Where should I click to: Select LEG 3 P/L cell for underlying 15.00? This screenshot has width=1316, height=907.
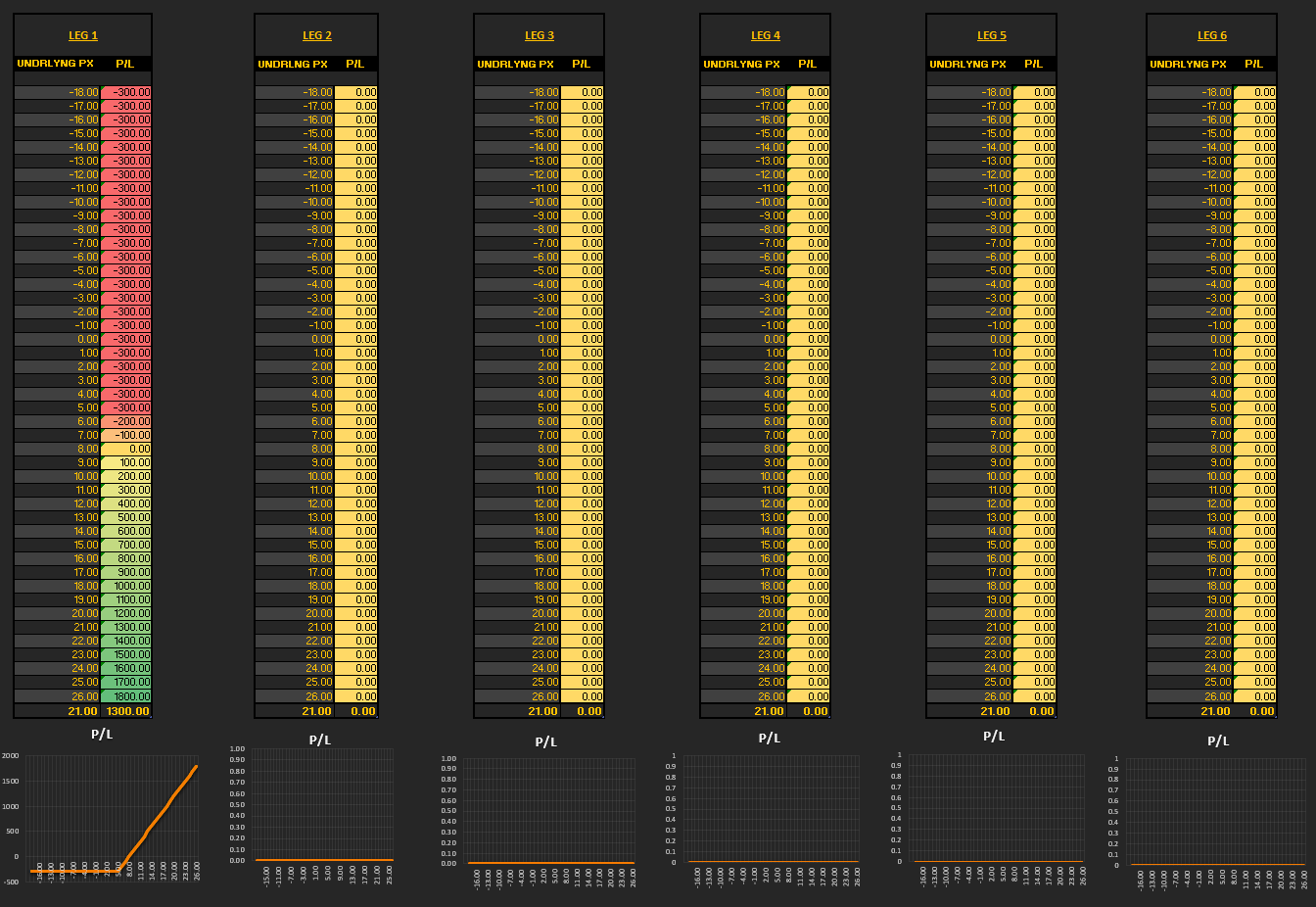coord(583,545)
